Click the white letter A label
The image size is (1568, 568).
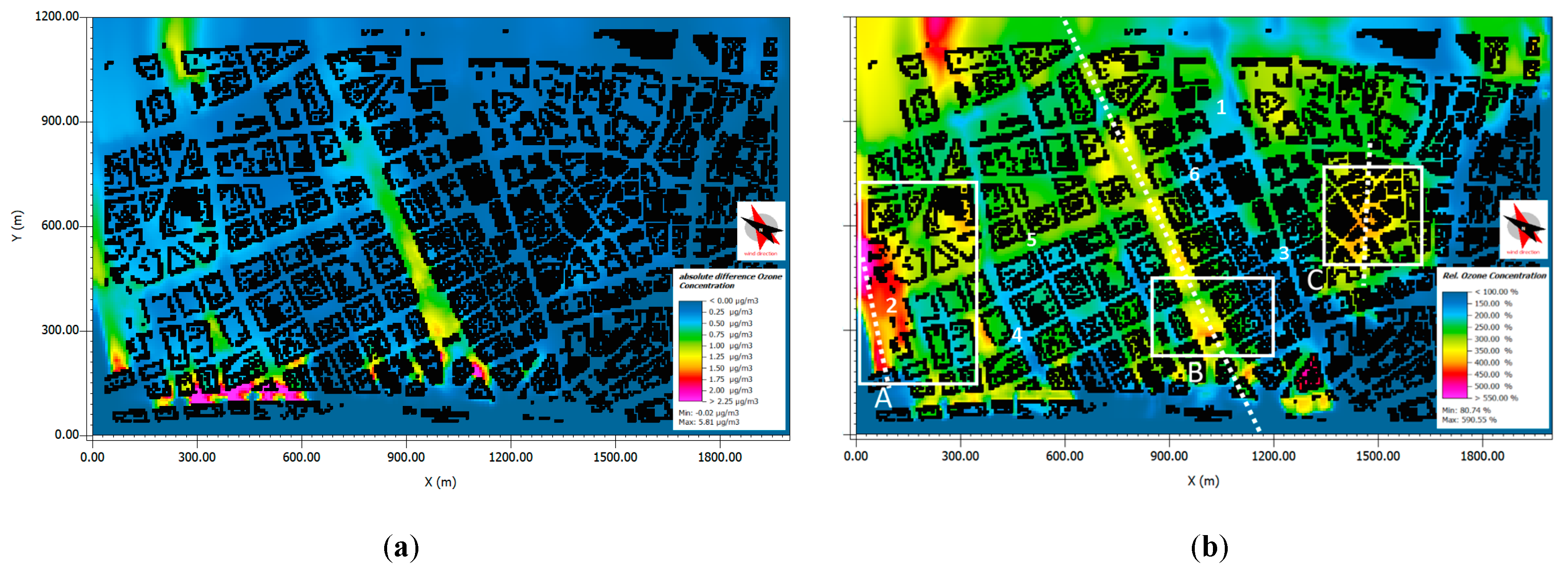click(x=883, y=398)
